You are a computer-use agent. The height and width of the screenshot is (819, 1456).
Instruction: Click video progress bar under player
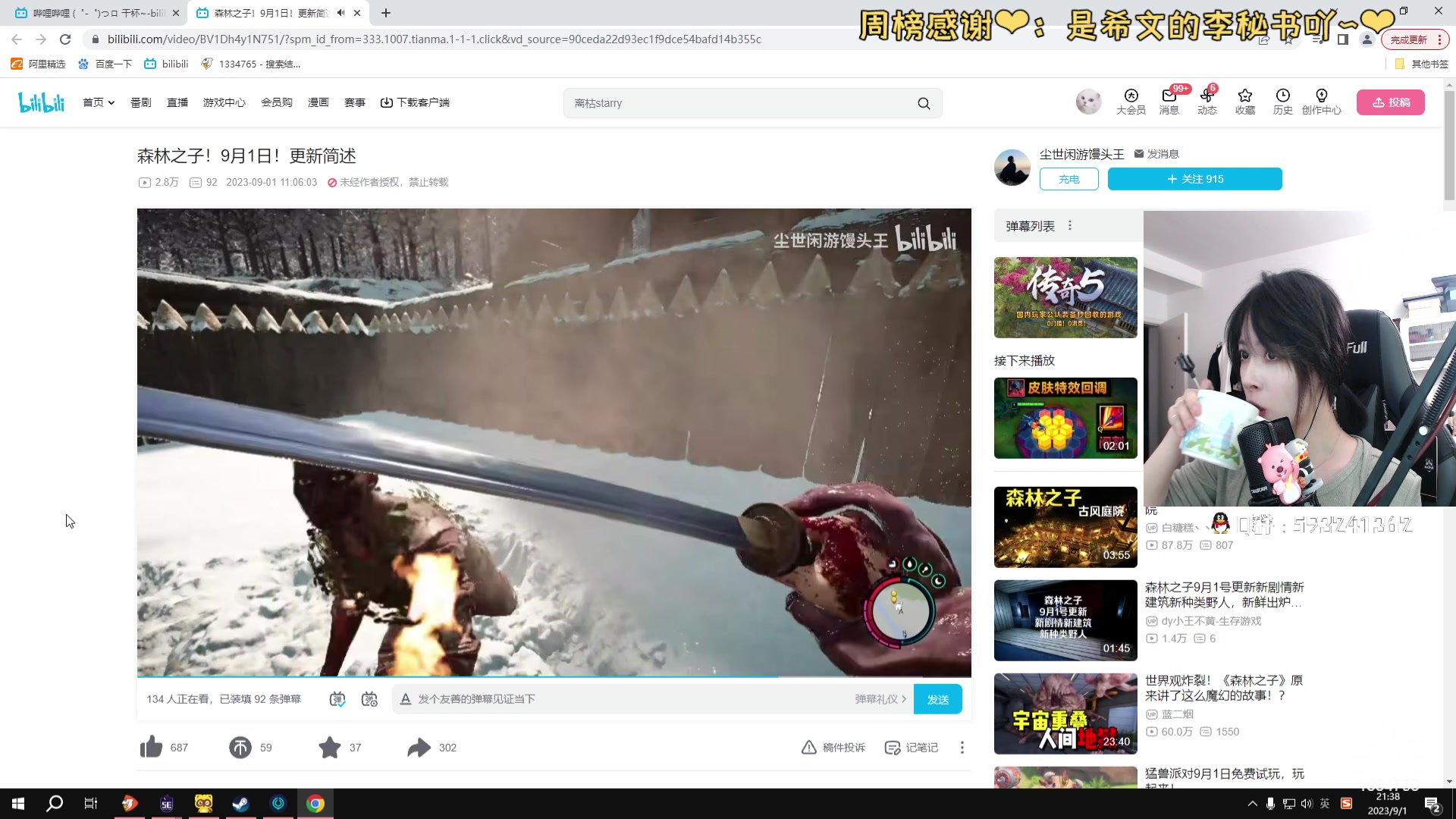[x=554, y=676]
